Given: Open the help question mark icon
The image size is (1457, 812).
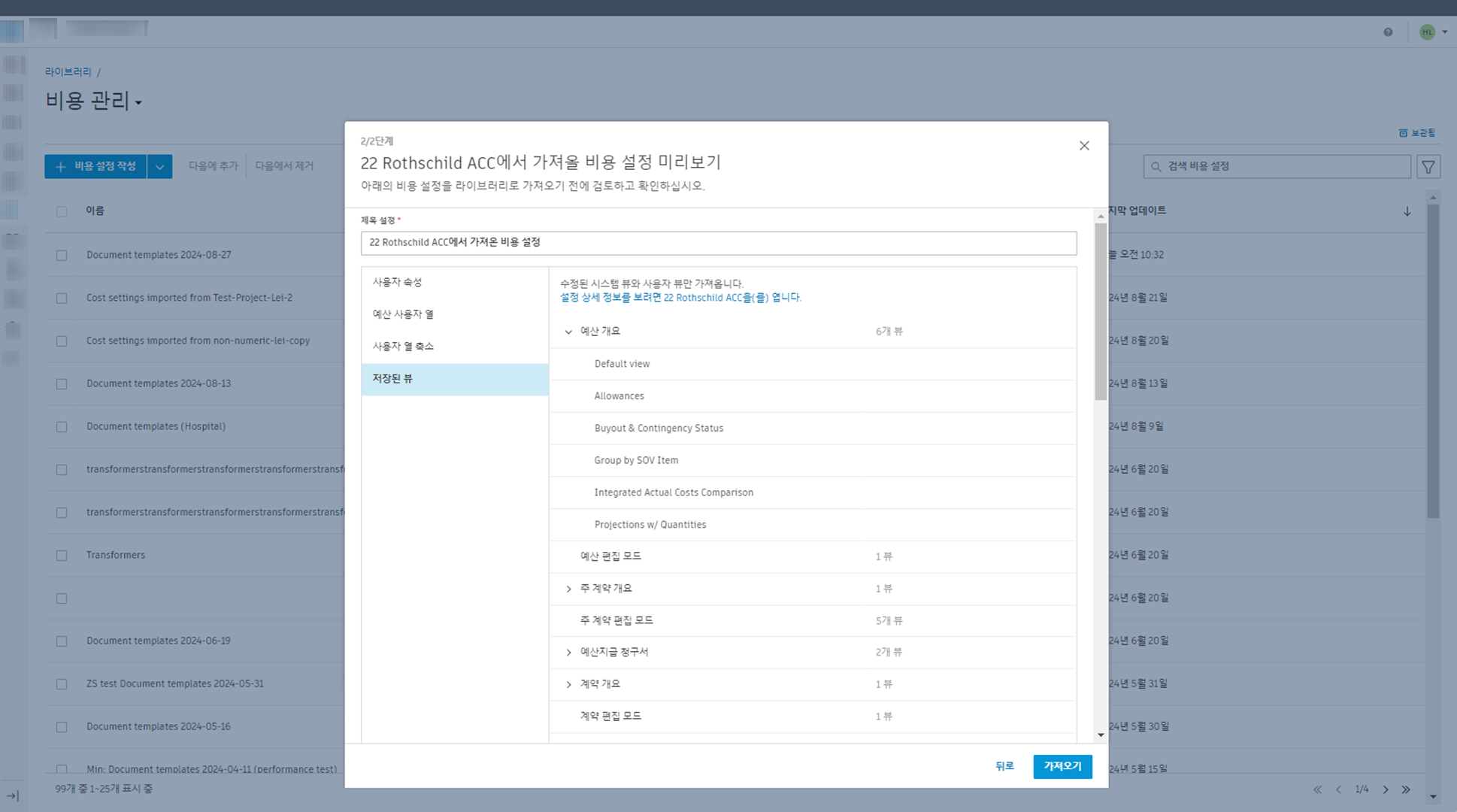Looking at the screenshot, I should tap(1387, 32).
